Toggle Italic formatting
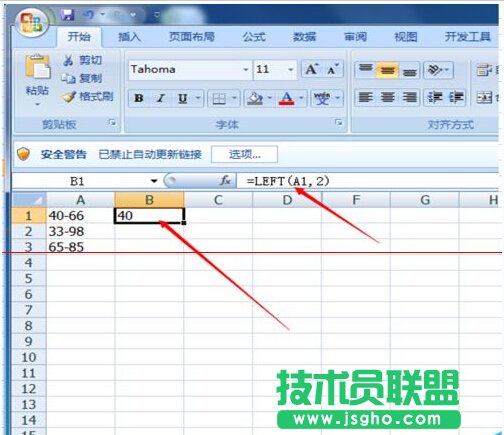504x435 pixels. (x=161, y=98)
